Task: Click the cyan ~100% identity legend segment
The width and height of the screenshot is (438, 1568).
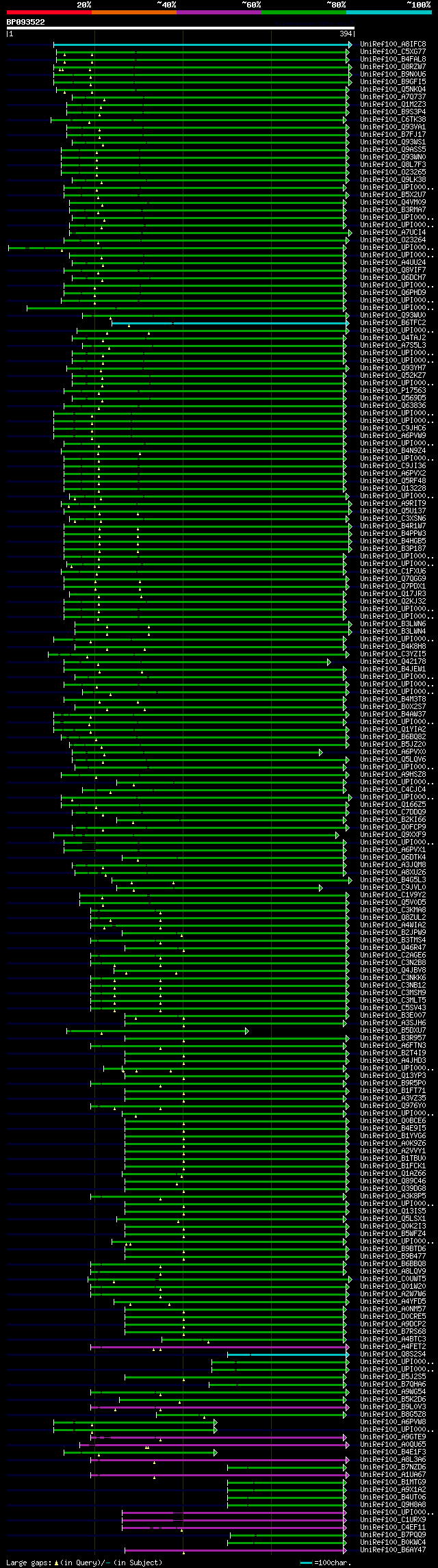Action: [389, 12]
